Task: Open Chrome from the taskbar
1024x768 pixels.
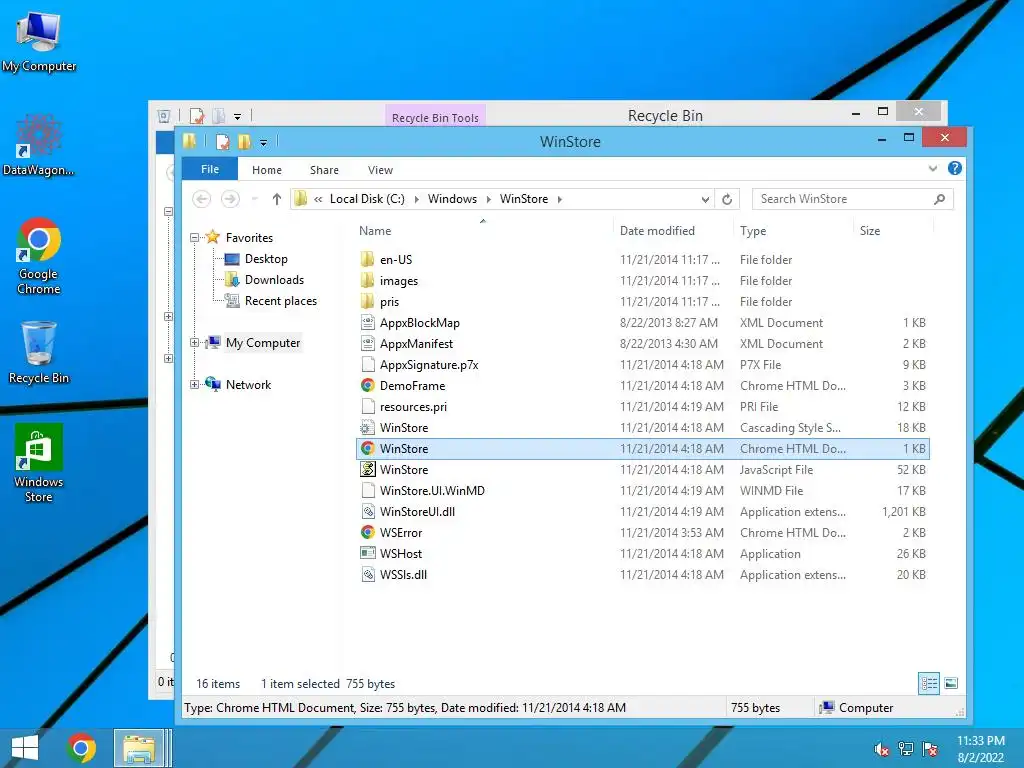Action: [82, 748]
